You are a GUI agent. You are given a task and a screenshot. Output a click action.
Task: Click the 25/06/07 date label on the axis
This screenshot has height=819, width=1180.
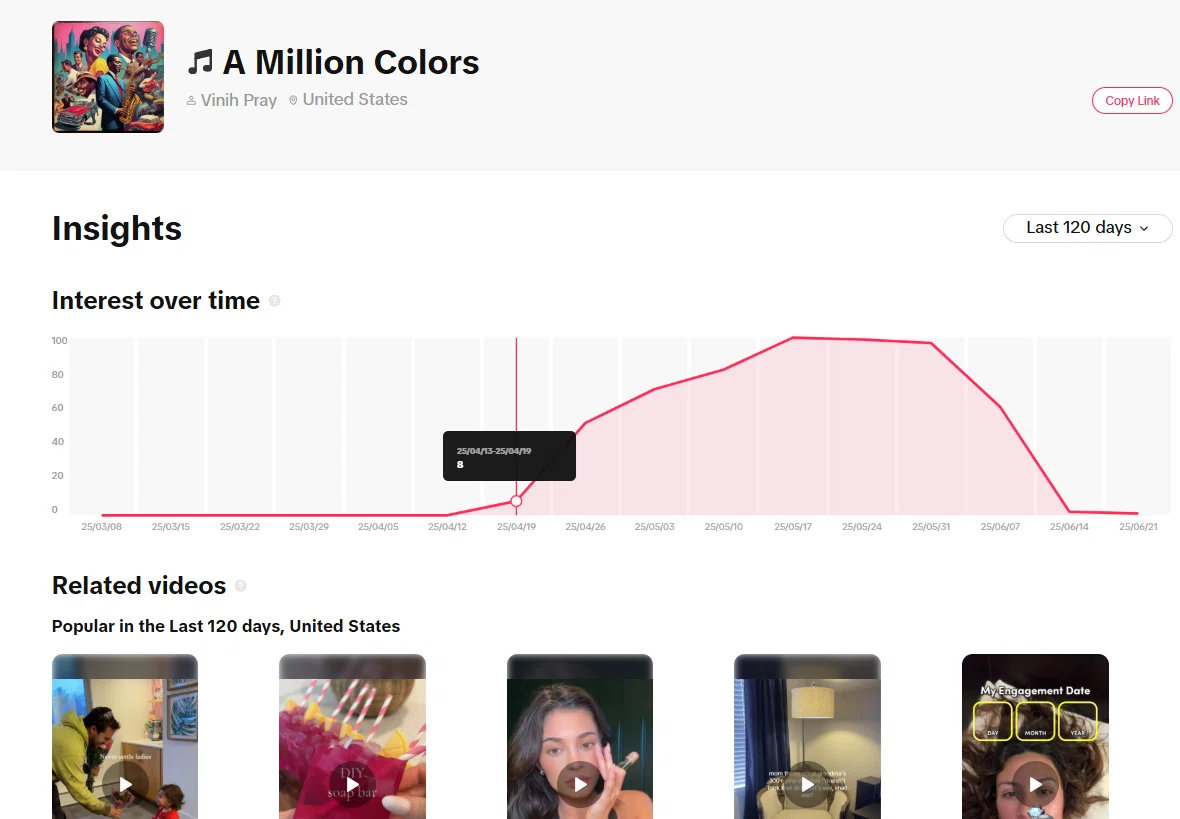pyautogui.click(x=1000, y=527)
